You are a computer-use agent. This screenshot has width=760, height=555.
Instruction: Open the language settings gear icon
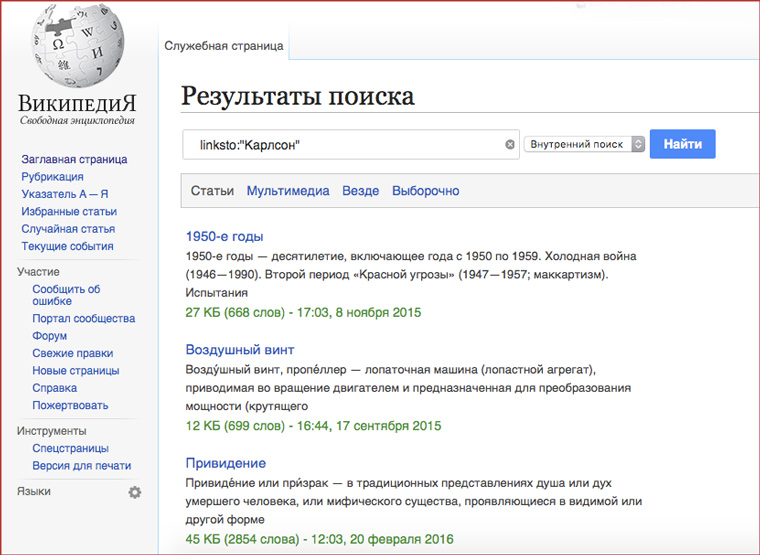135,492
